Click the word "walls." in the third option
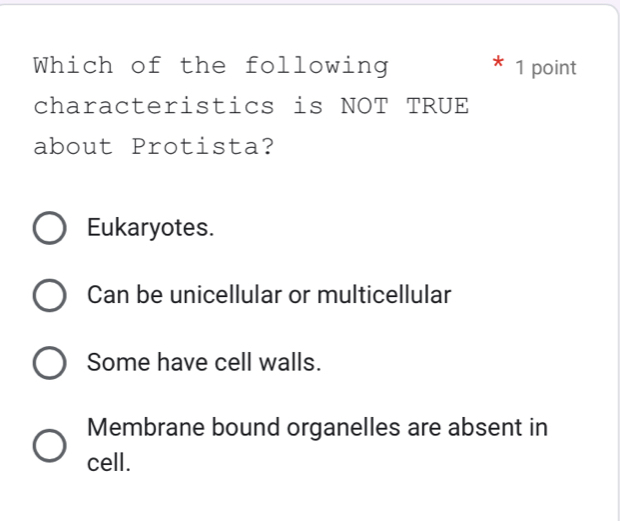Image resolution: width=620 pixels, height=521 pixels. pyautogui.click(x=291, y=363)
